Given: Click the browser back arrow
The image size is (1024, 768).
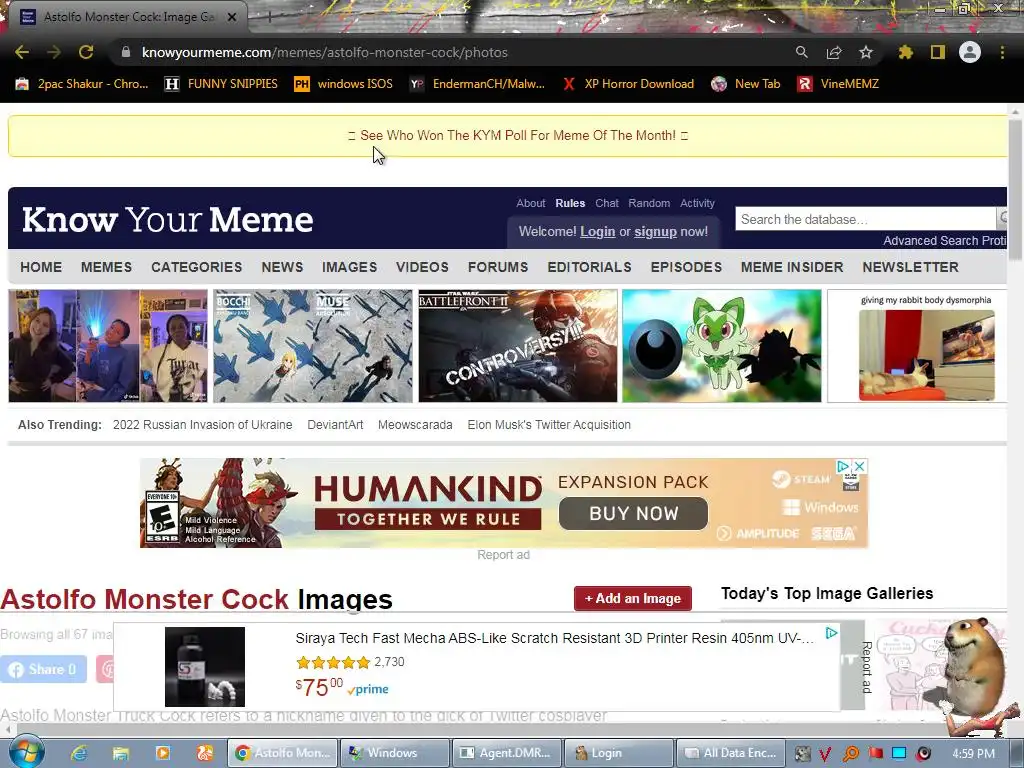Looking at the screenshot, I should (x=22, y=52).
